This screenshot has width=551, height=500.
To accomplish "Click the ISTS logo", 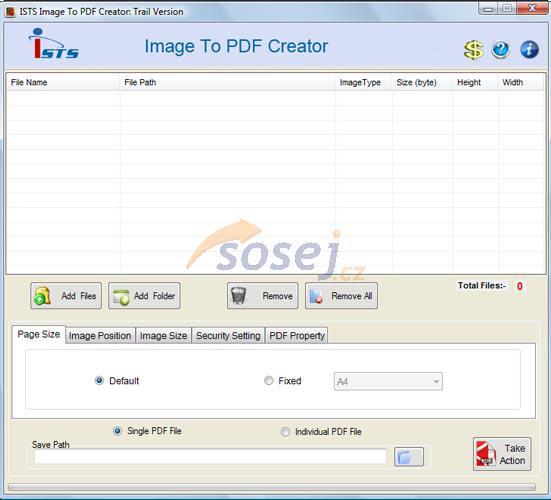I will click(53, 44).
